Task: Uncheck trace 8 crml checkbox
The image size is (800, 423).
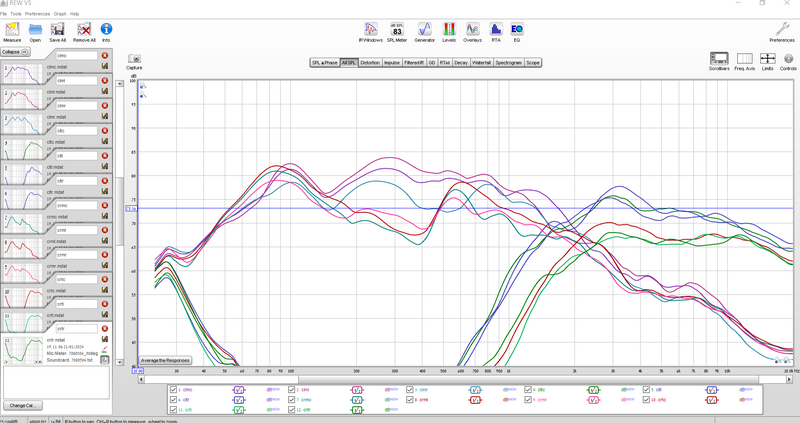Action: [x=410, y=400]
